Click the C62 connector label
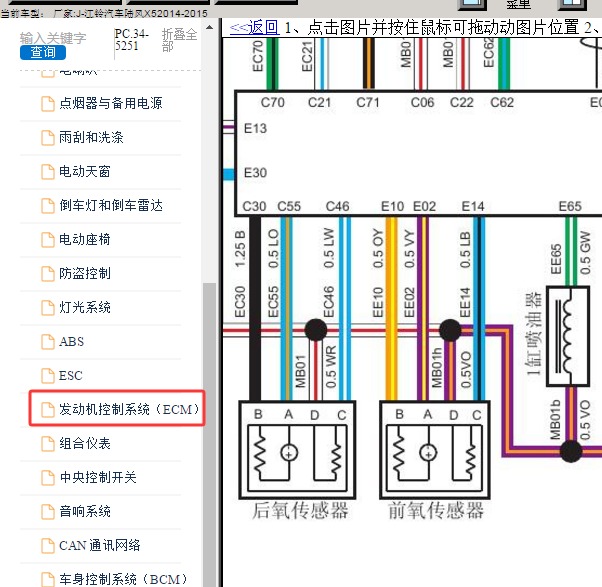The image size is (602, 587). [502, 103]
